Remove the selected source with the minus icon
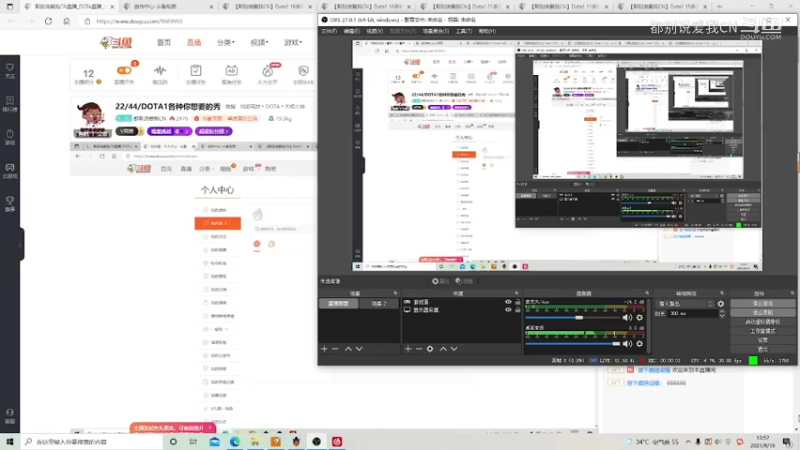The width and height of the screenshot is (800, 450). point(419,349)
